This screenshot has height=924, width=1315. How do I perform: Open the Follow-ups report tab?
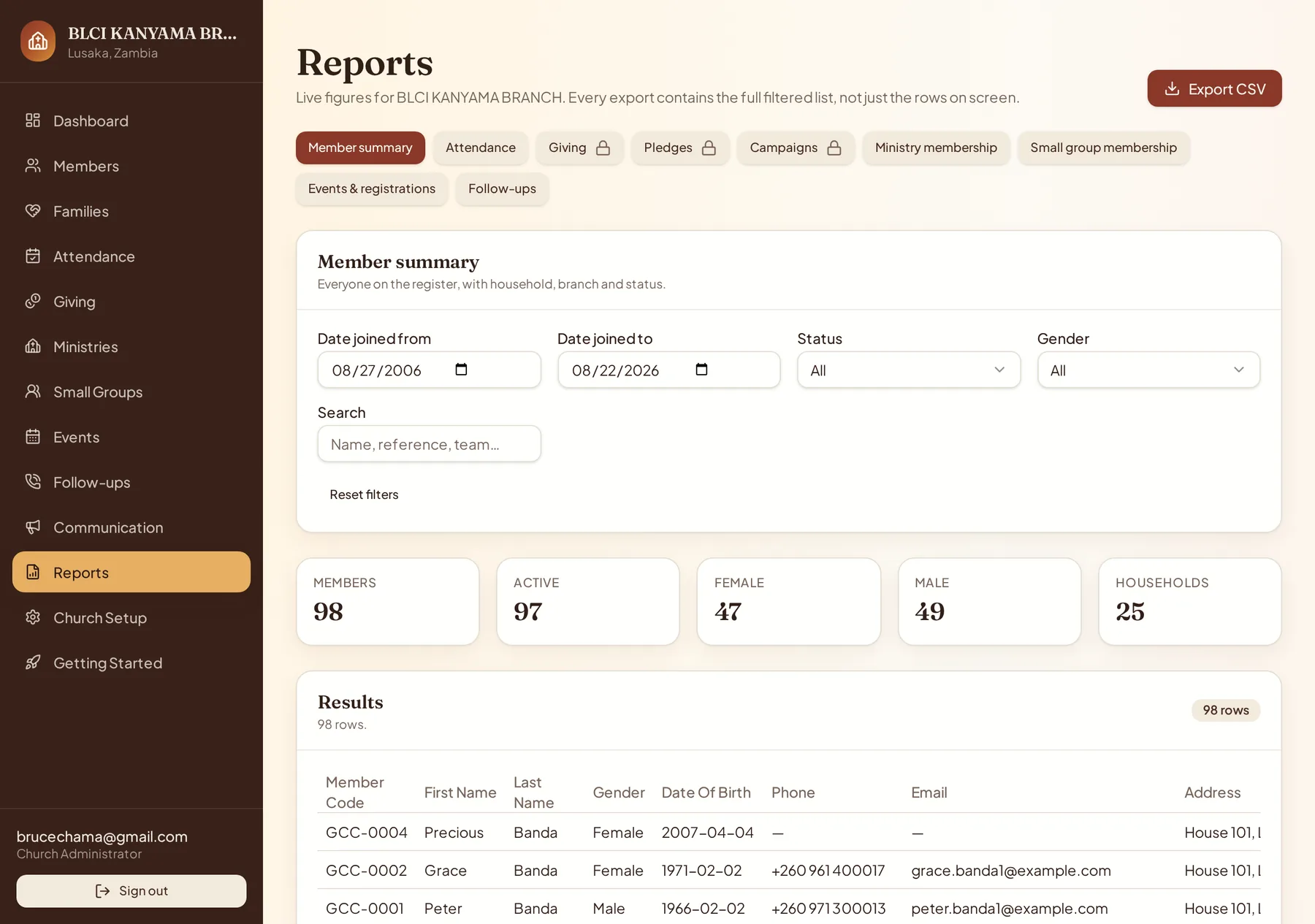pyautogui.click(x=502, y=188)
